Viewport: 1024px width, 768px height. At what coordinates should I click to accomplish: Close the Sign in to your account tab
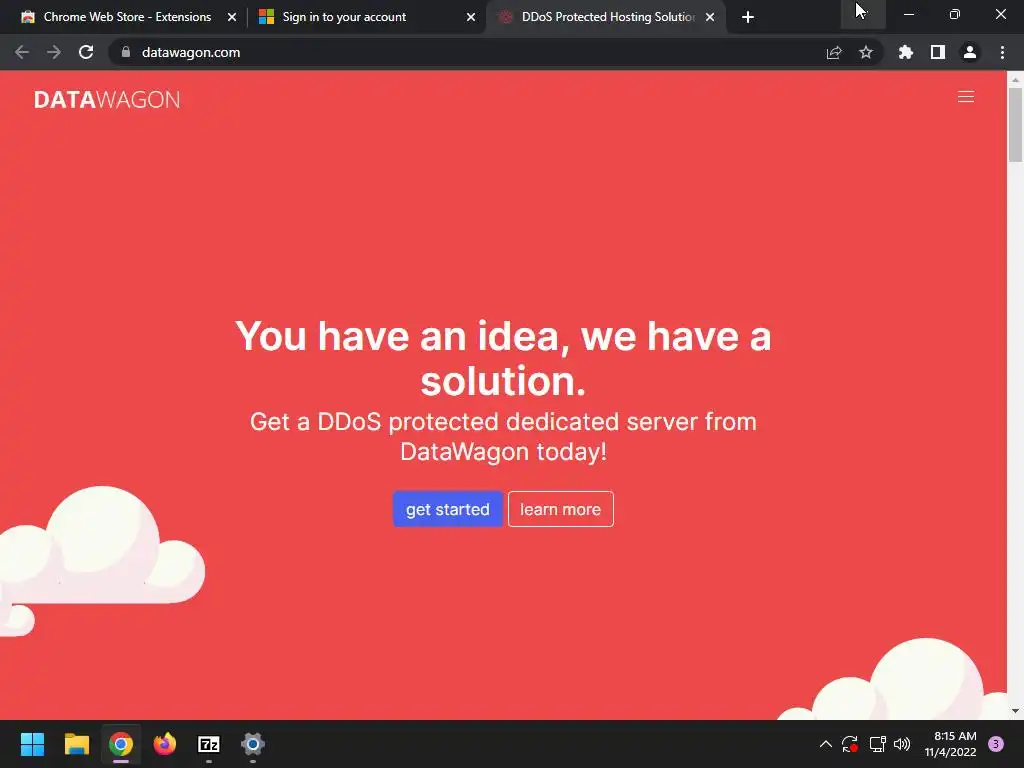point(471,17)
